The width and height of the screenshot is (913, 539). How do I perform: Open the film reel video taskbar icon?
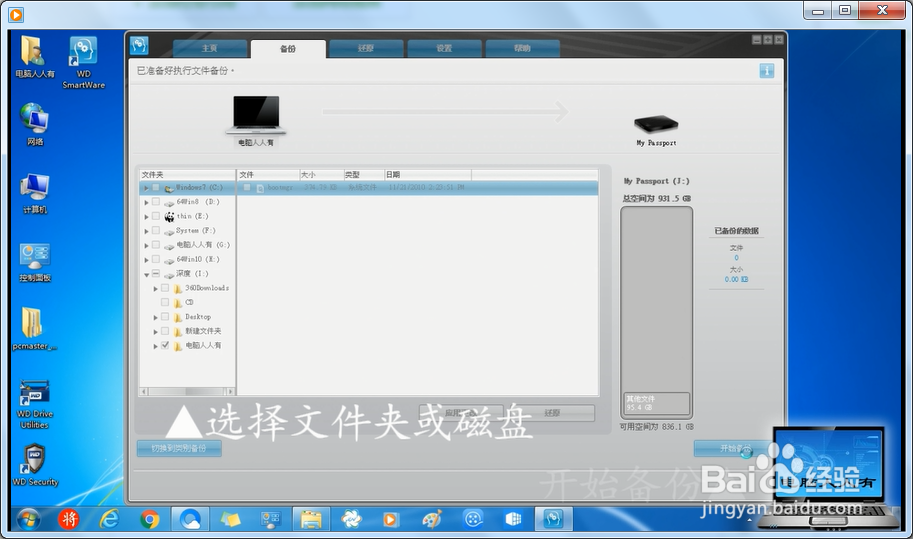point(473,519)
